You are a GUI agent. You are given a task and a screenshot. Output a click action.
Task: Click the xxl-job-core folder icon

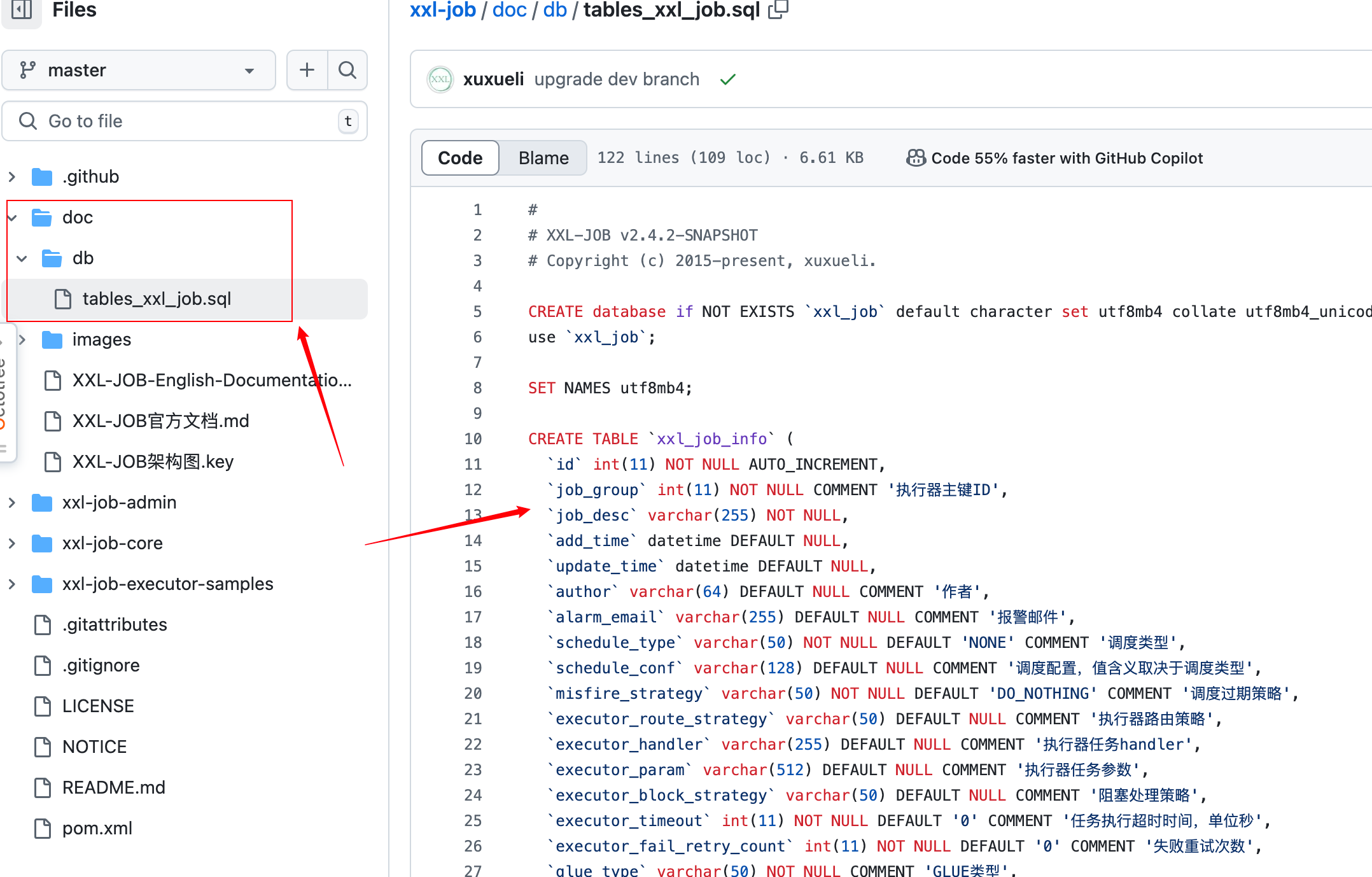coord(42,544)
